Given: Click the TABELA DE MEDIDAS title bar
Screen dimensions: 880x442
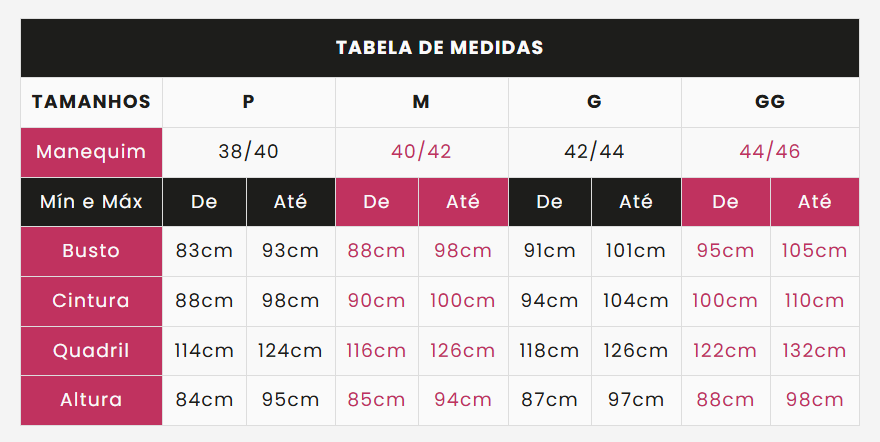Looking at the screenshot, I should pos(439,48).
